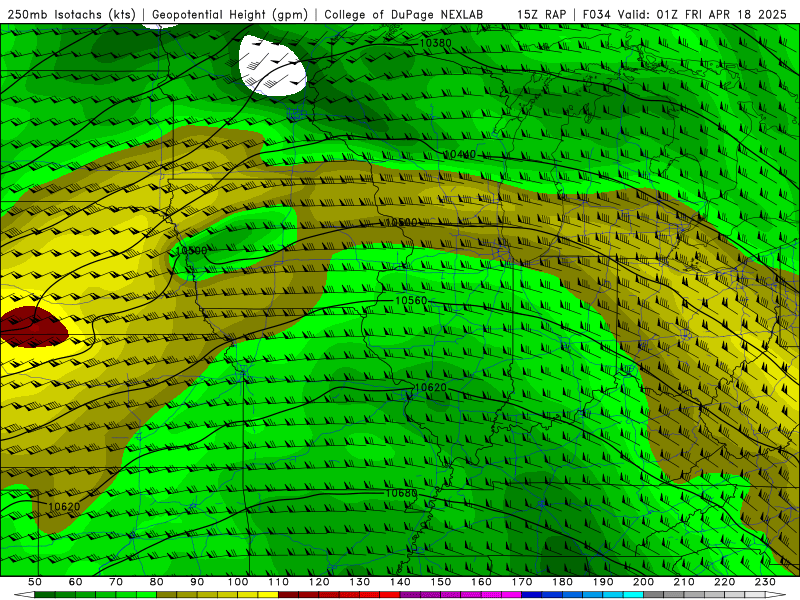Click the 130 label on the color scale

(360, 582)
